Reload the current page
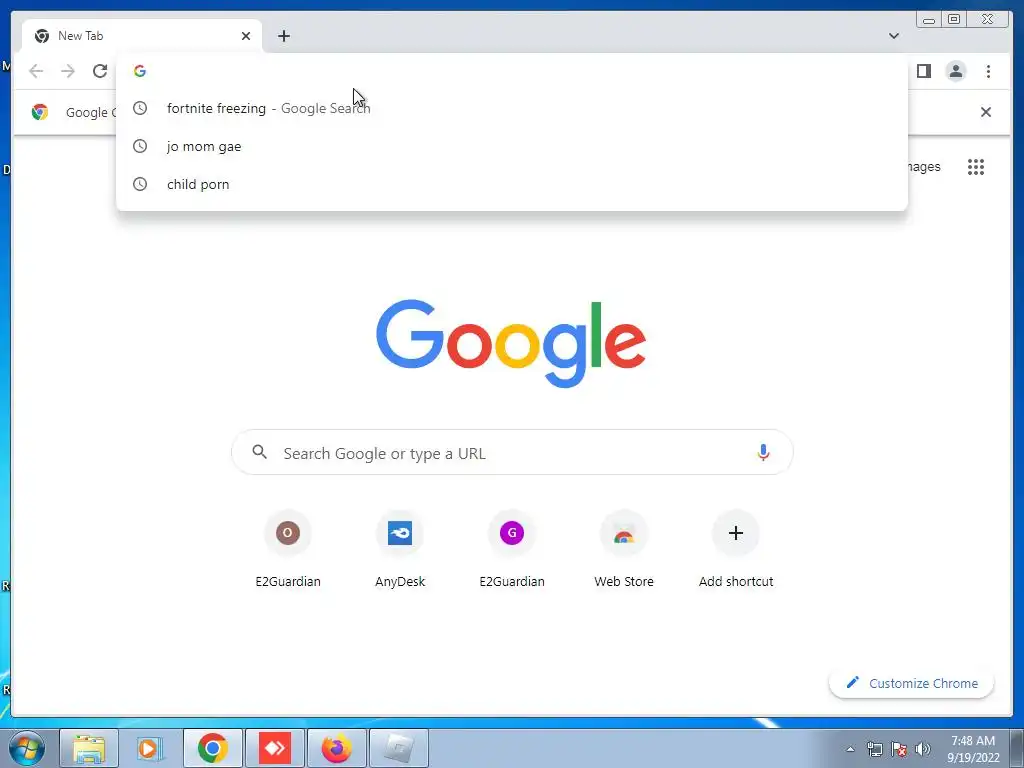The image size is (1024, 768). click(99, 71)
